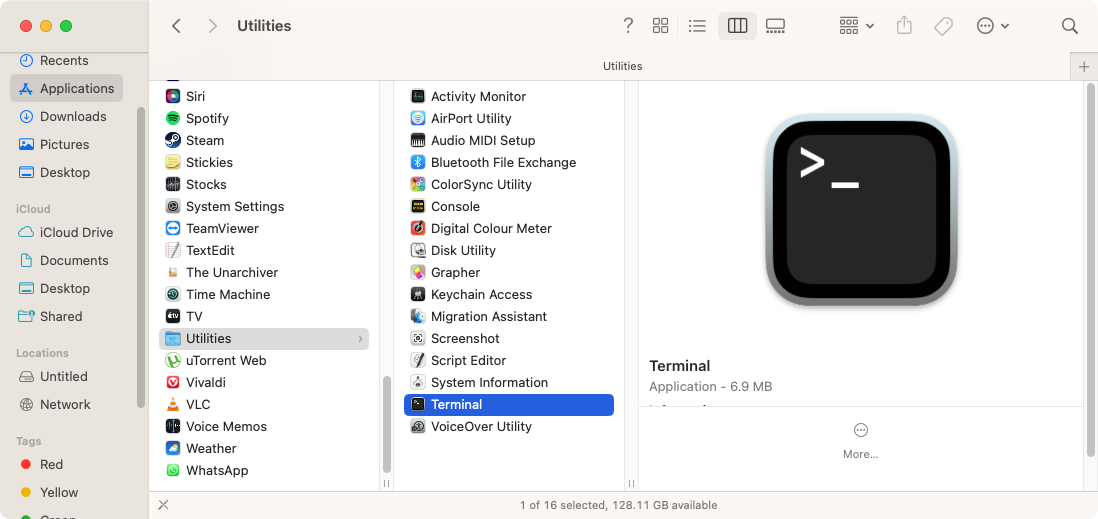Image resolution: width=1098 pixels, height=519 pixels.
Task: Switch to icon grid view
Action: 660,26
